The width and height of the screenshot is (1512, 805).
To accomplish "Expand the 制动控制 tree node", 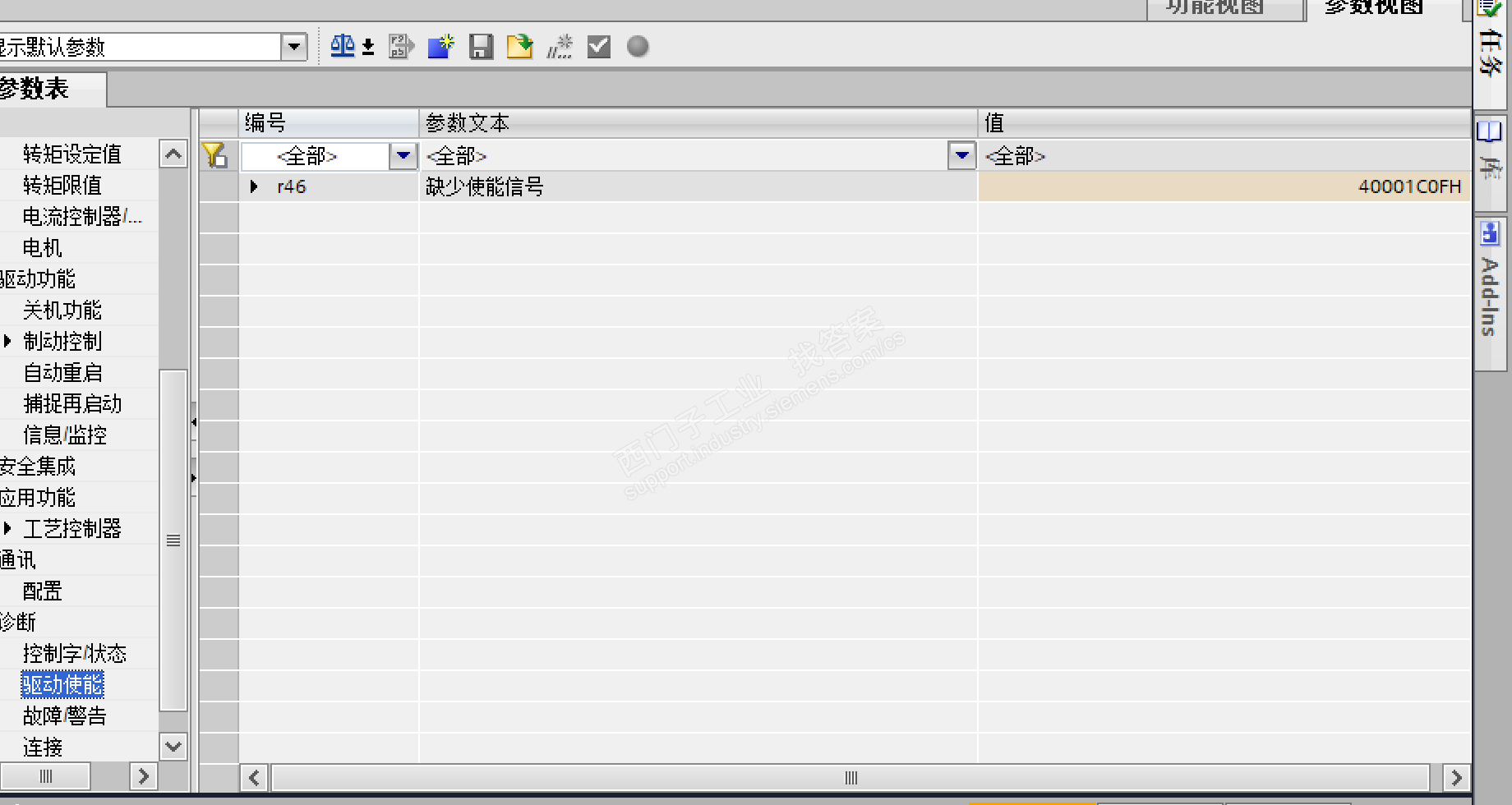I will coord(7,341).
